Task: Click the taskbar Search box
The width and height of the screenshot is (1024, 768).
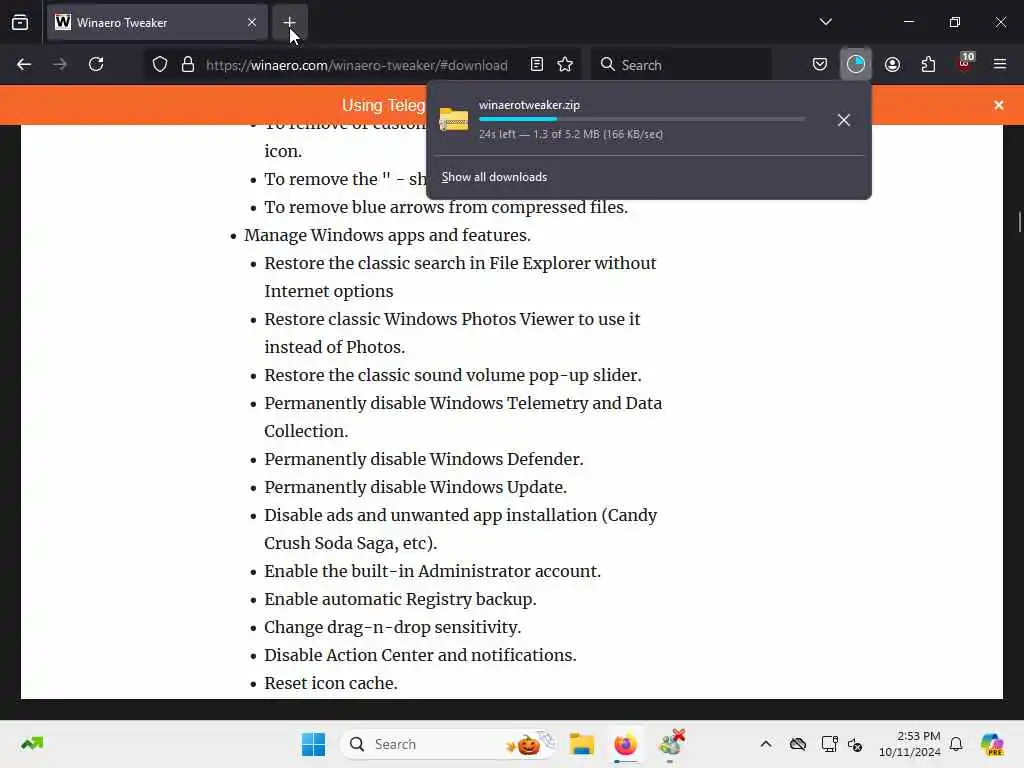Action: click(x=448, y=744)
